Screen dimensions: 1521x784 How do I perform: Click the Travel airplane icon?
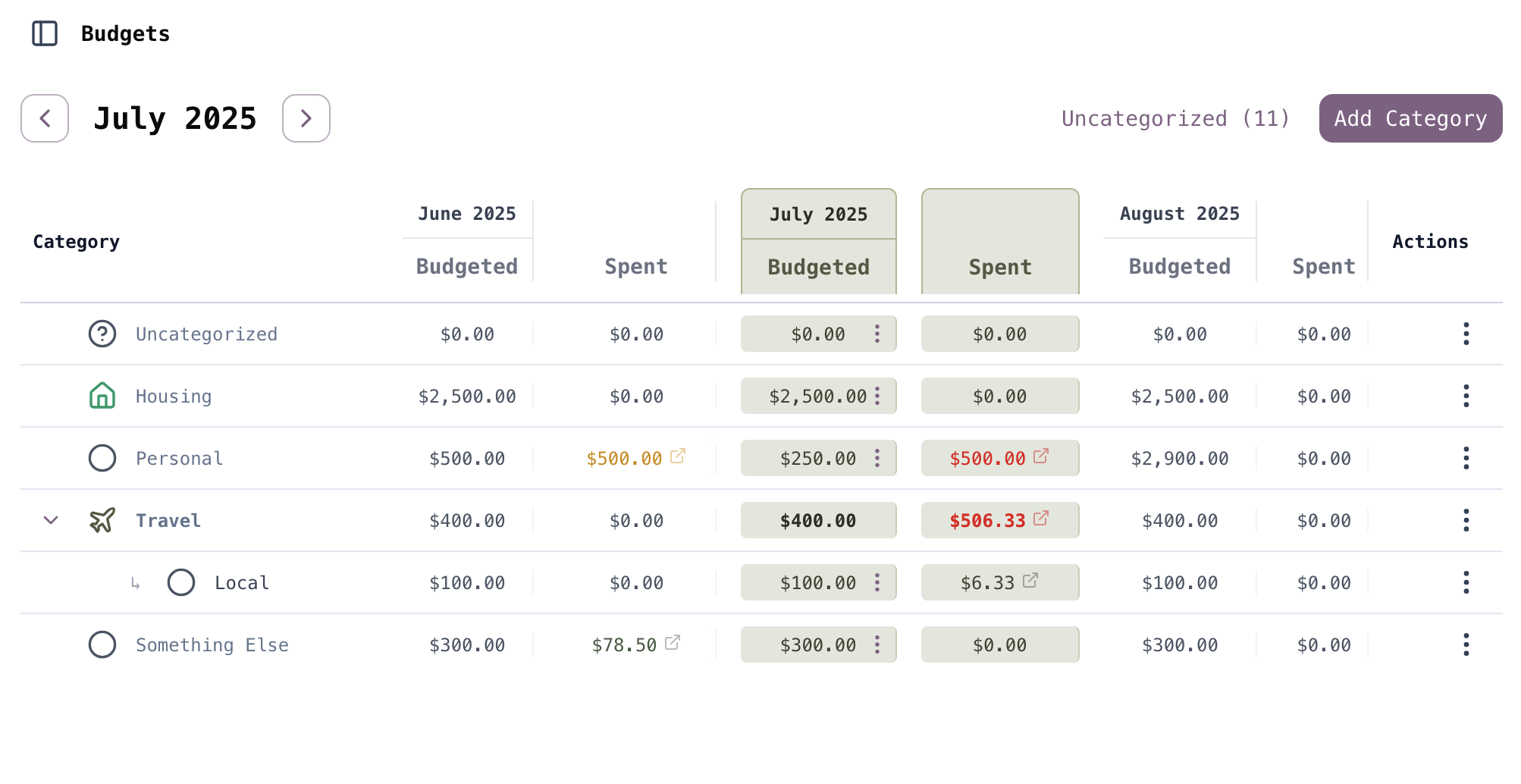(x=102, y=520)
